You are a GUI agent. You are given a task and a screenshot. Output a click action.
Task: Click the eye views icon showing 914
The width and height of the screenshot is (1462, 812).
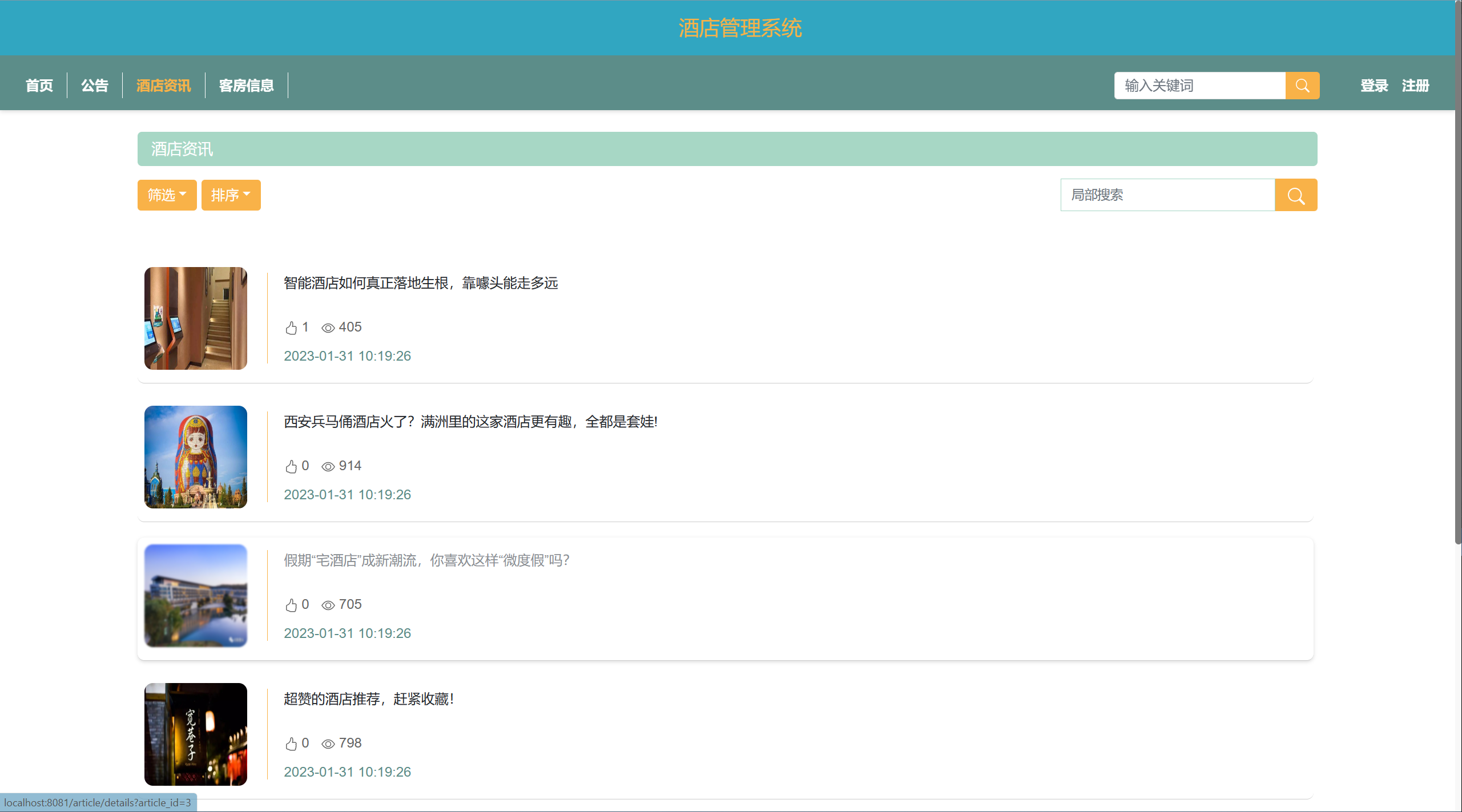pyautogui.click(x=328, y=467)
